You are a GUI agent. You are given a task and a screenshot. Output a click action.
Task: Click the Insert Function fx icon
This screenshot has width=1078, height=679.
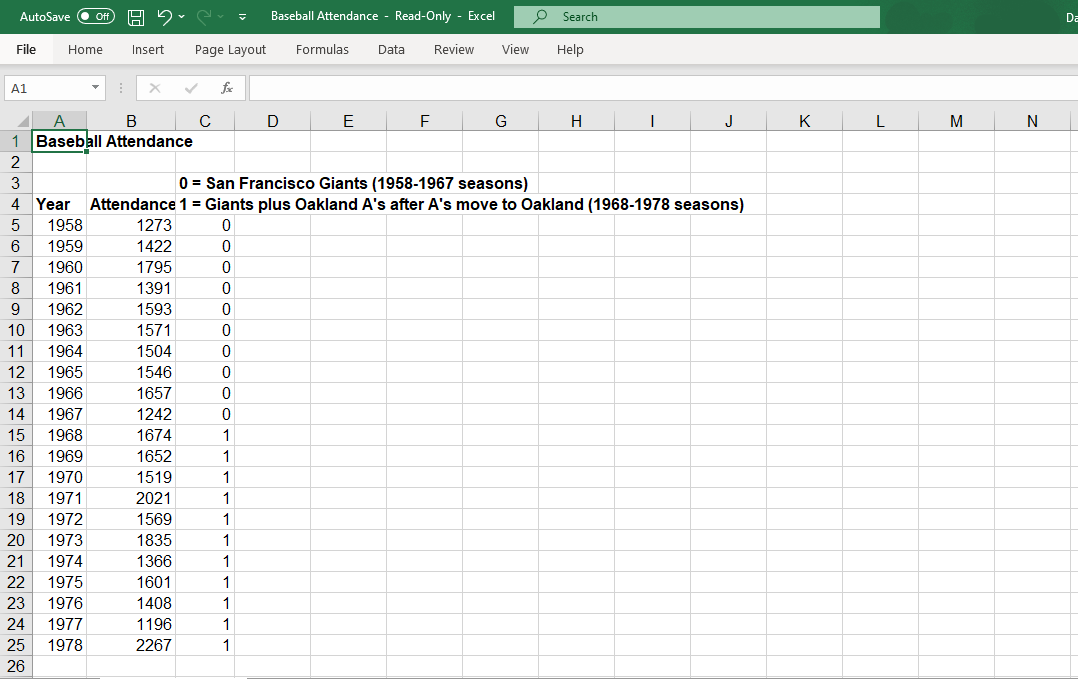(x=227, y=88)
